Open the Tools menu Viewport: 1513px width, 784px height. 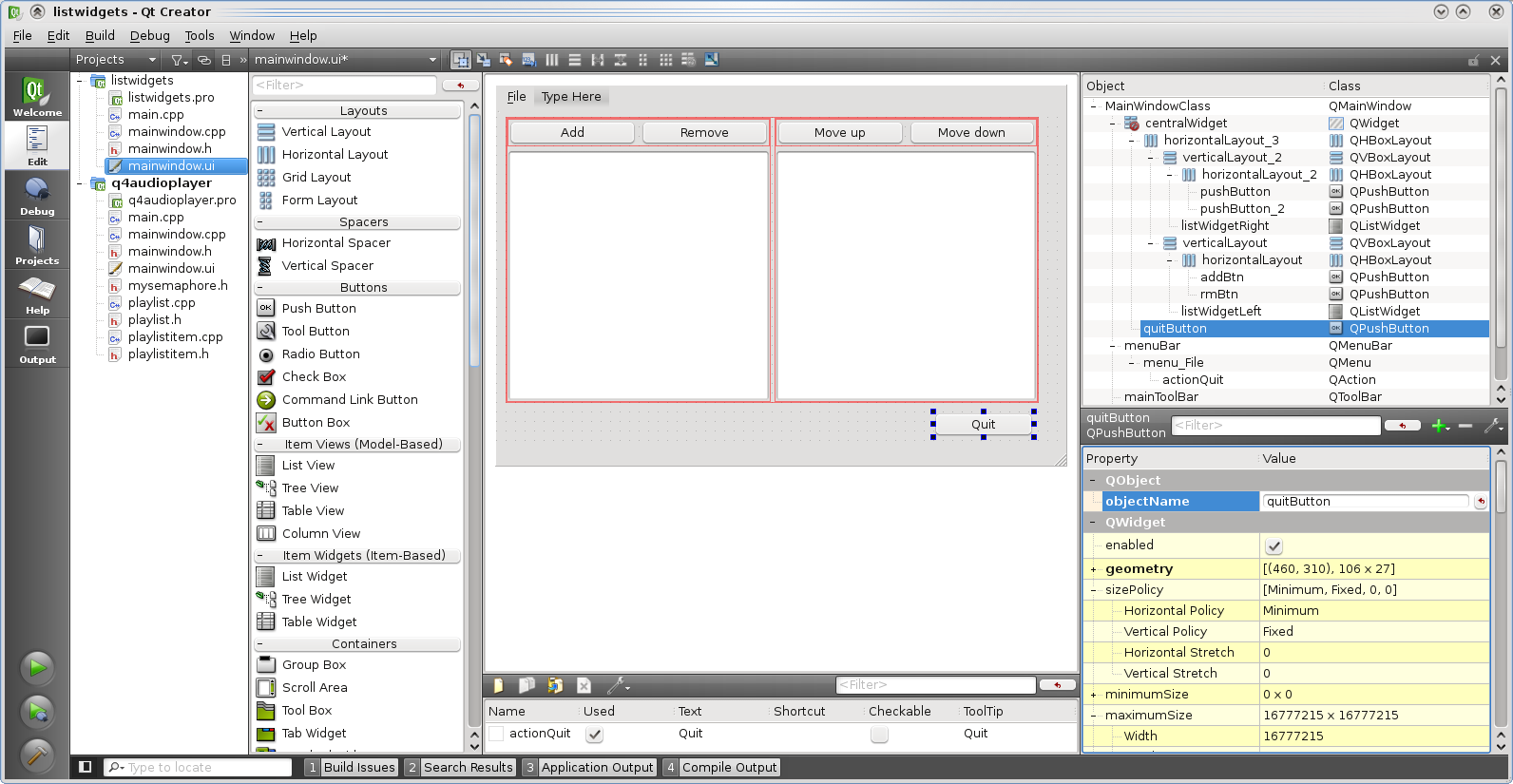200,36
